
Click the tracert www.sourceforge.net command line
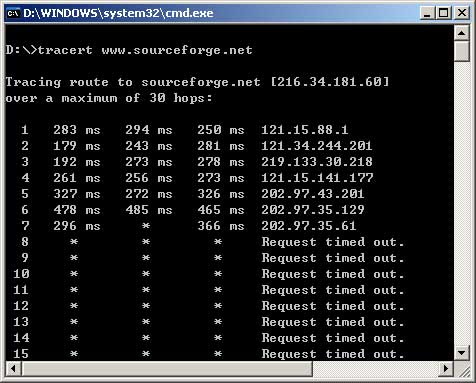tap(129, 50)
